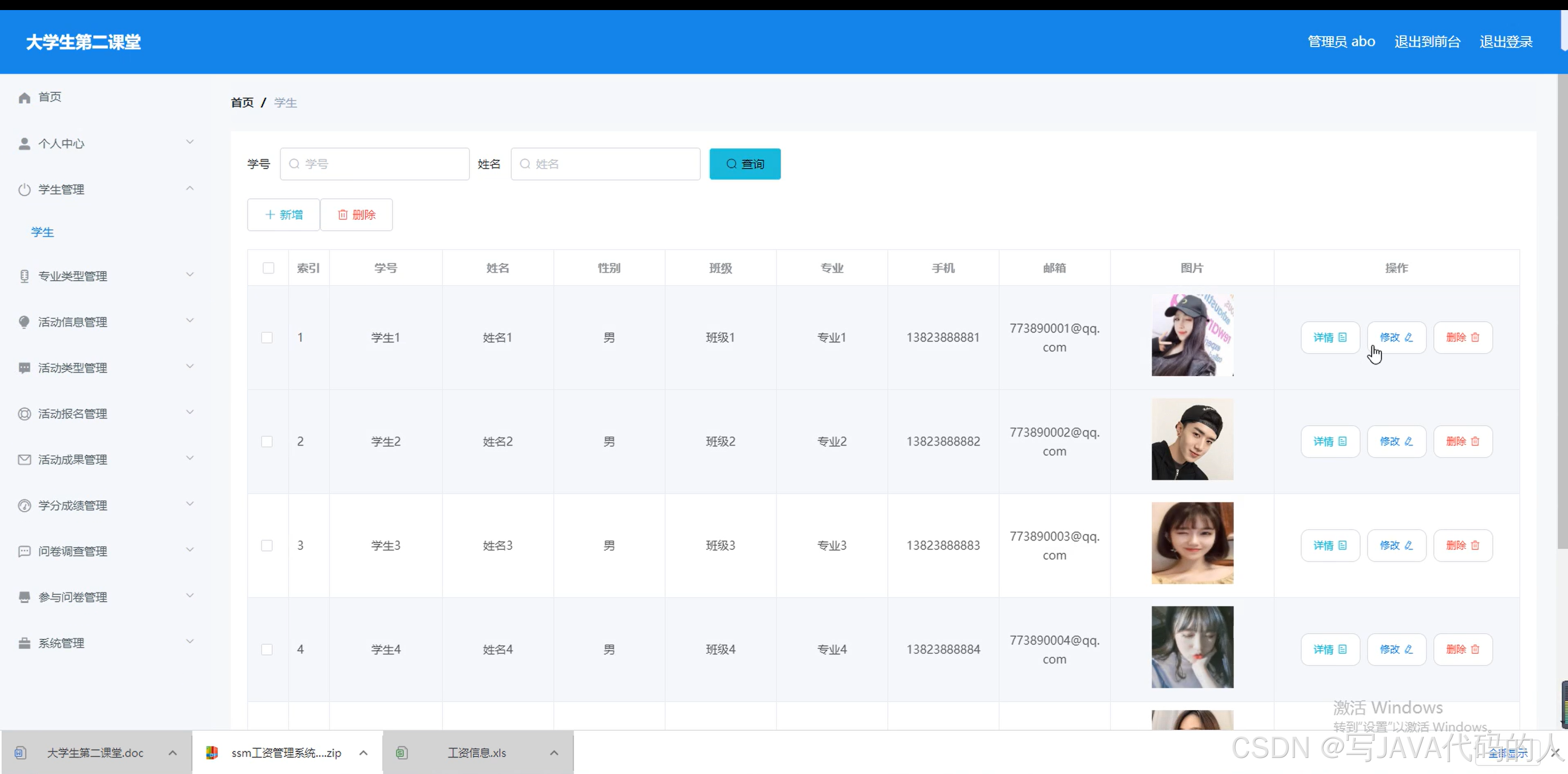Click the chat icon beside 问卷调查管理
The height and width of the screenshot is (774, 1568).
(x=24, y=551)
